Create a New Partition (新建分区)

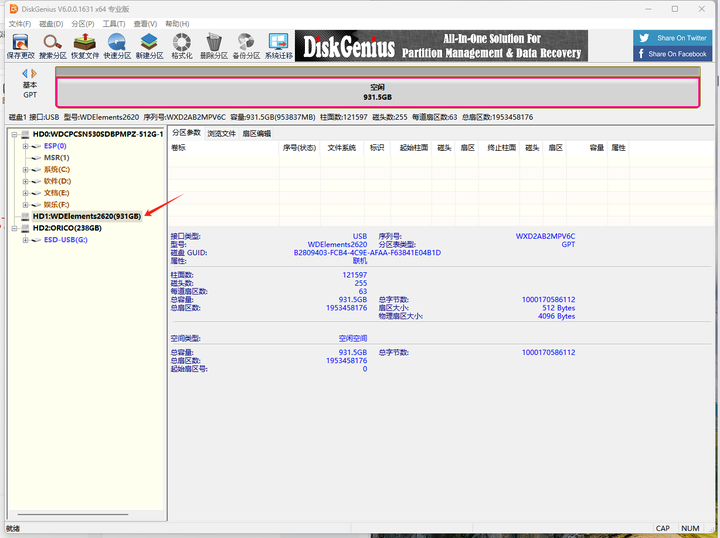(149, 46)
